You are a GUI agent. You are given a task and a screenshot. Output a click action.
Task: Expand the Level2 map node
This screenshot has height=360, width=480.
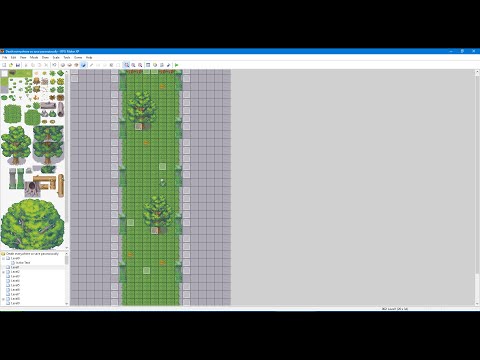tap(3, 272)
